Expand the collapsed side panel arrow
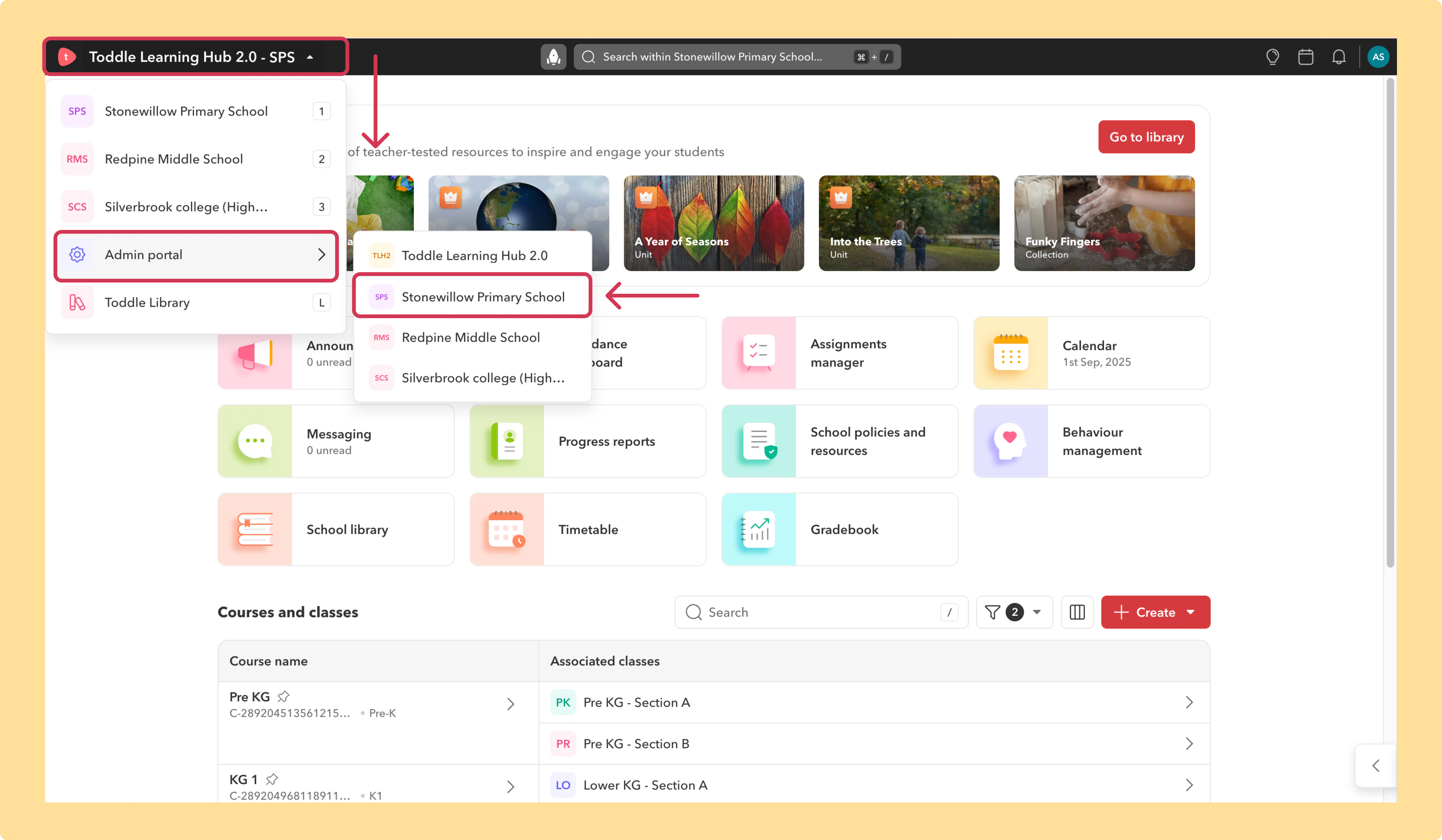 1376,766
